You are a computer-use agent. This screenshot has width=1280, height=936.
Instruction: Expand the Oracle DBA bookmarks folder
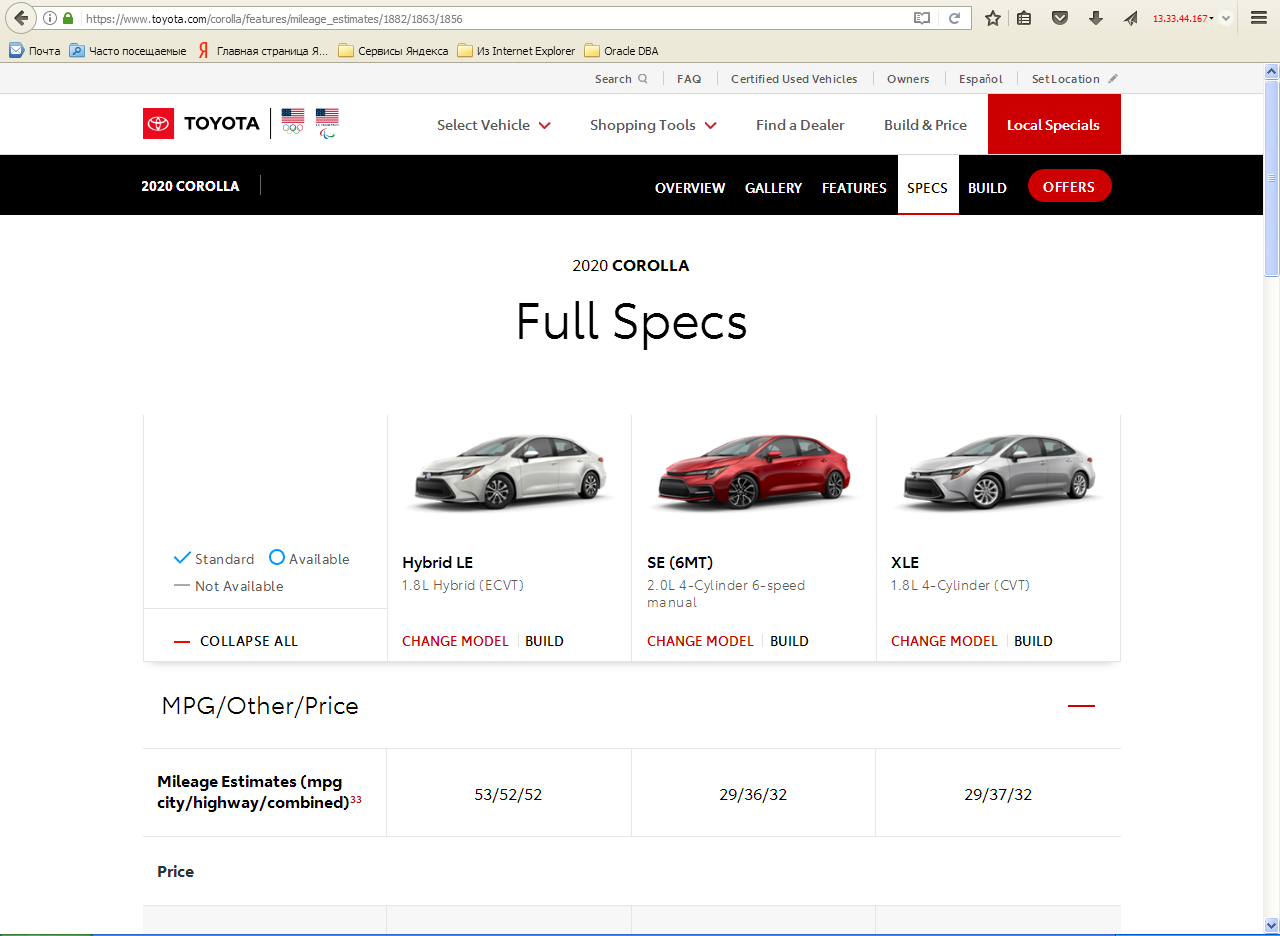[x=621, y=50]
